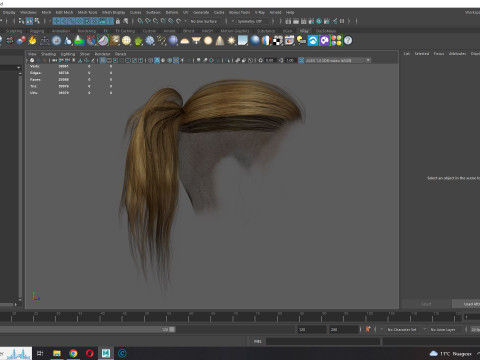
Task: Click the Task View taskbar icon
Action: click(x=40, y=353)
